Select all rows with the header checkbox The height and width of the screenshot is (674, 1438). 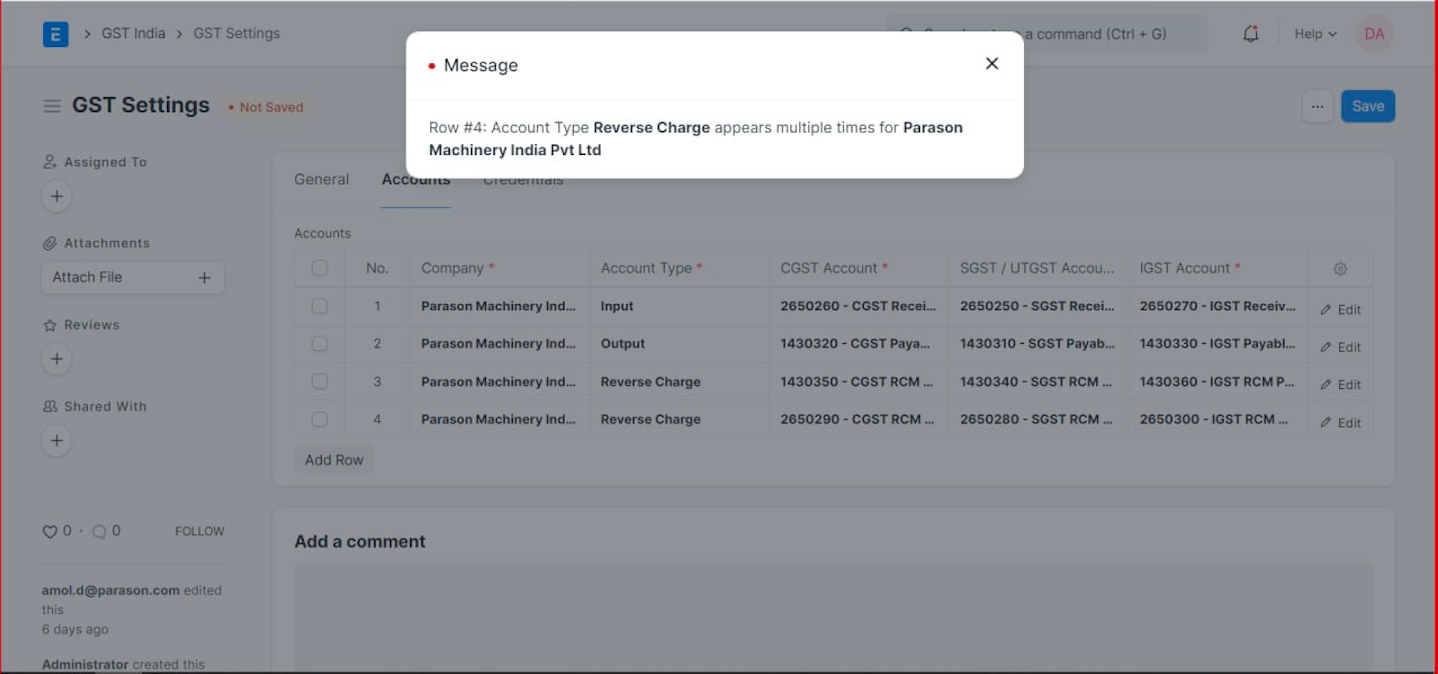319,268
